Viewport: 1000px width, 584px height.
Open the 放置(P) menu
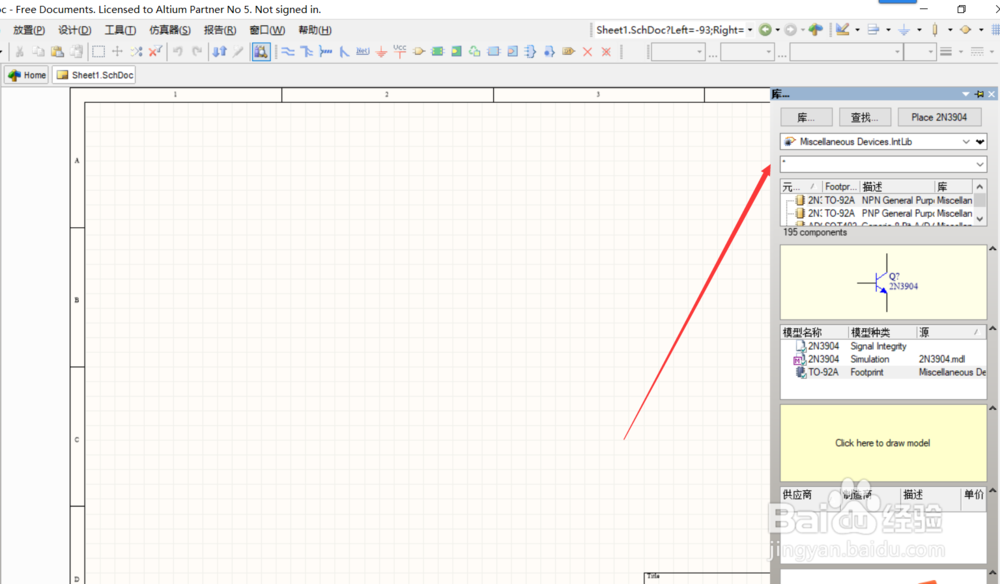[x=29, y=30]
